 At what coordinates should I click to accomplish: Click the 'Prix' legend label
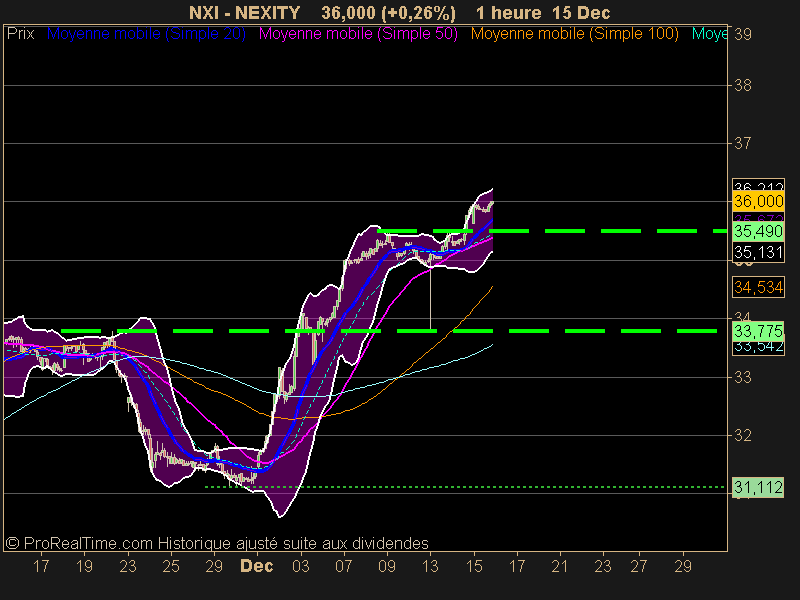coord(20,34)
